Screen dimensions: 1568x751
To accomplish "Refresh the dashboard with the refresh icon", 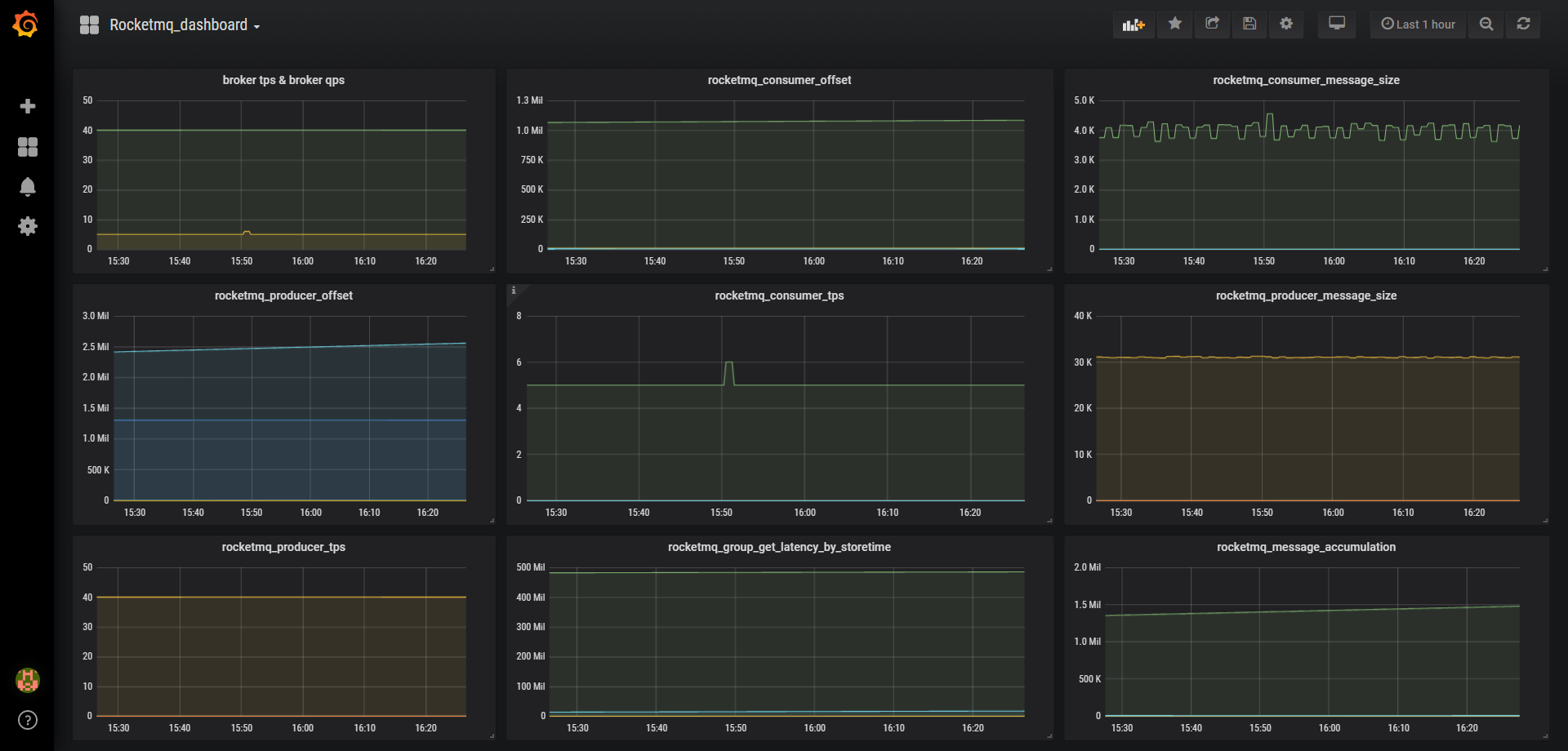I will [x=1523, y=24].
